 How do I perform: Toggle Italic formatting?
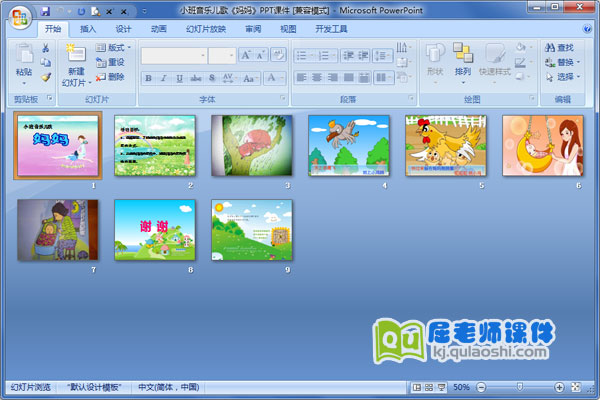click(x=164, y=78)
